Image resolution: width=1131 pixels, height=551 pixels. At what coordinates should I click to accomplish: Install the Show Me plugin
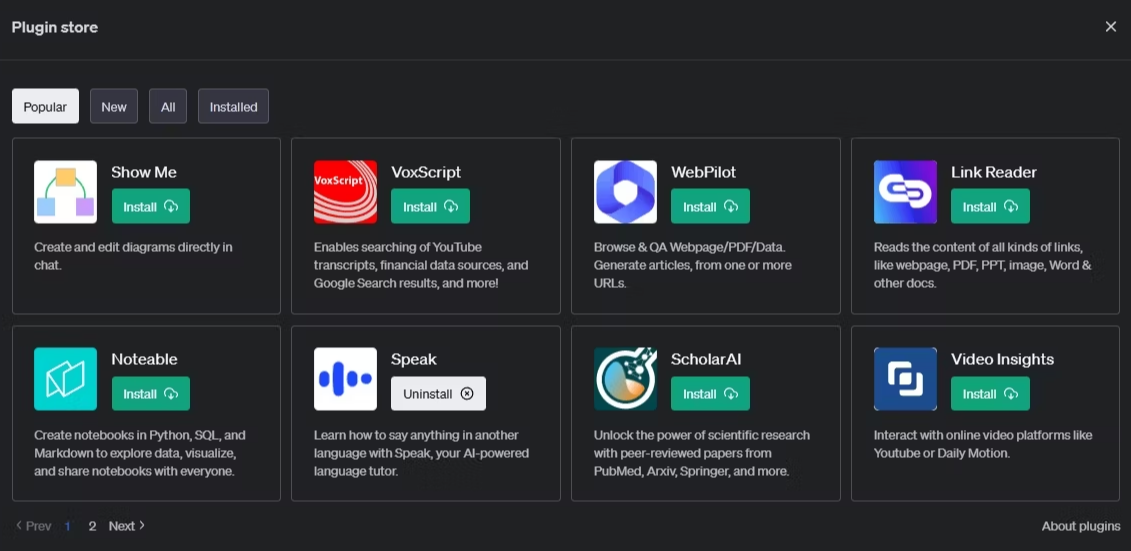(151, 206)
